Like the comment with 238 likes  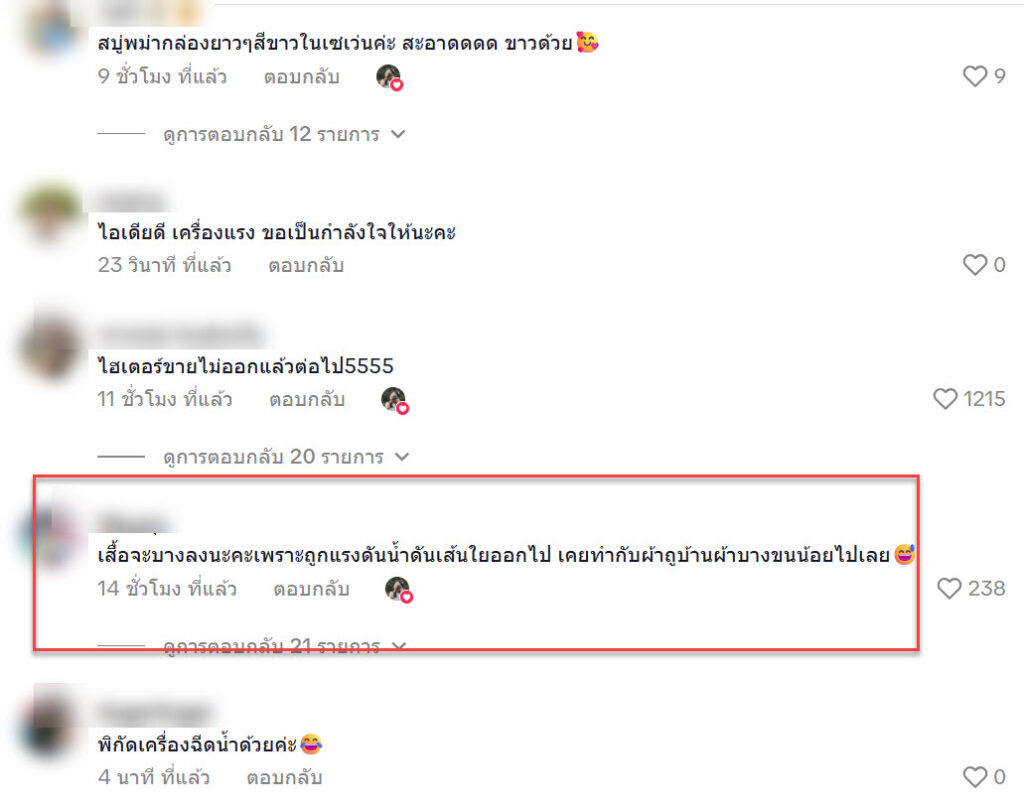(x=949, y=588)
